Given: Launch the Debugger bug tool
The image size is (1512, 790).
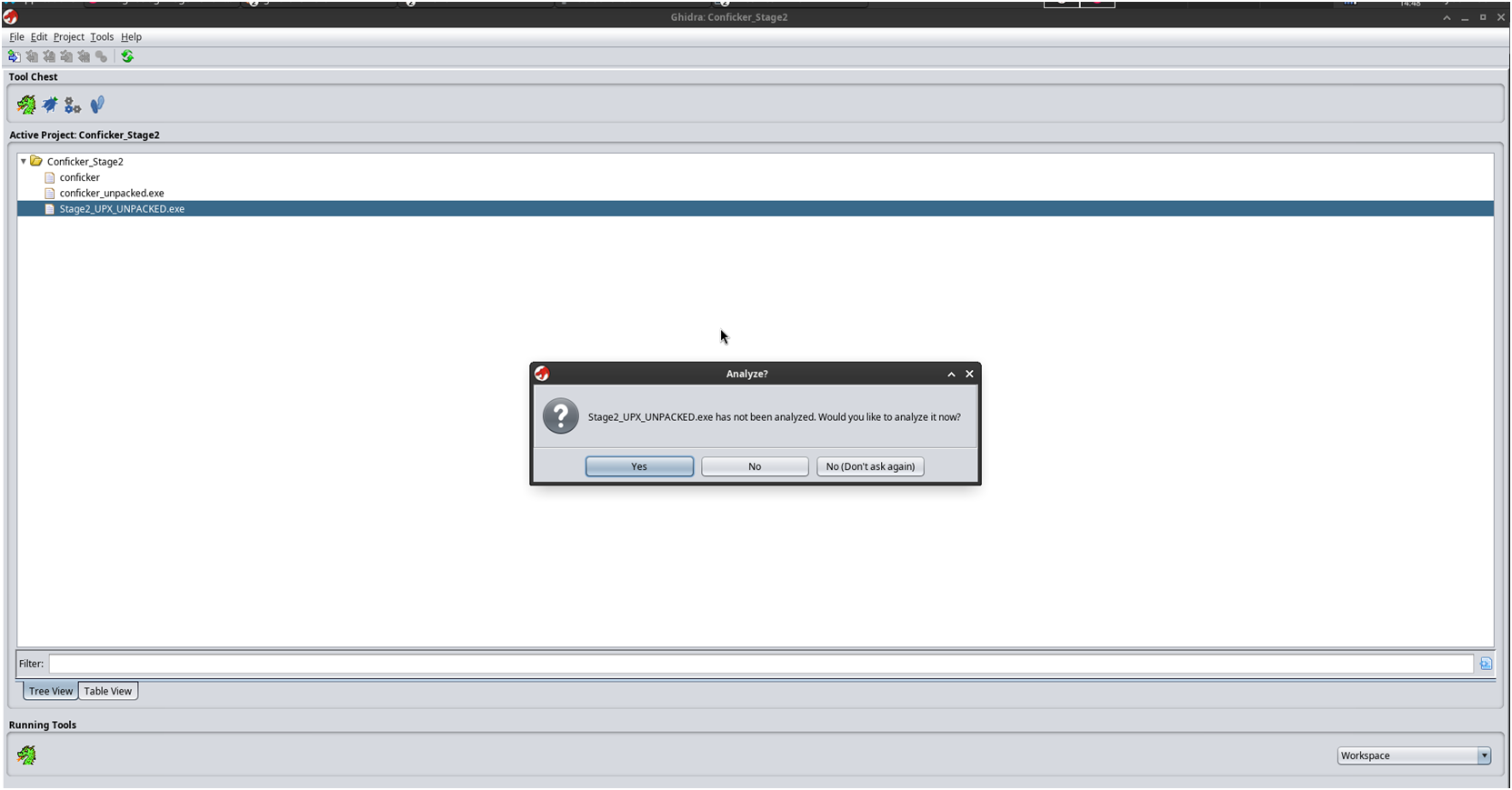Looking at the screenshot, I should (x=50, y=105).
